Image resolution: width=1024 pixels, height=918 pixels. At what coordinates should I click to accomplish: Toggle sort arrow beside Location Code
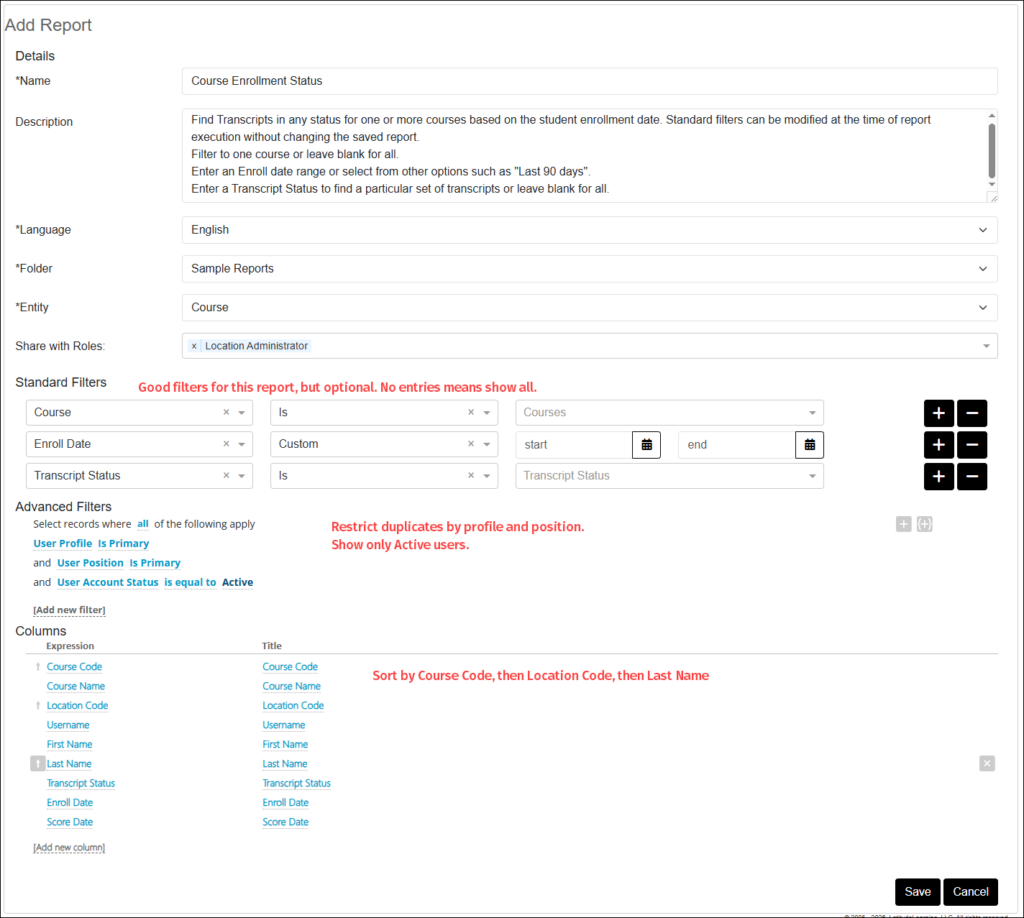coord(39,706)
